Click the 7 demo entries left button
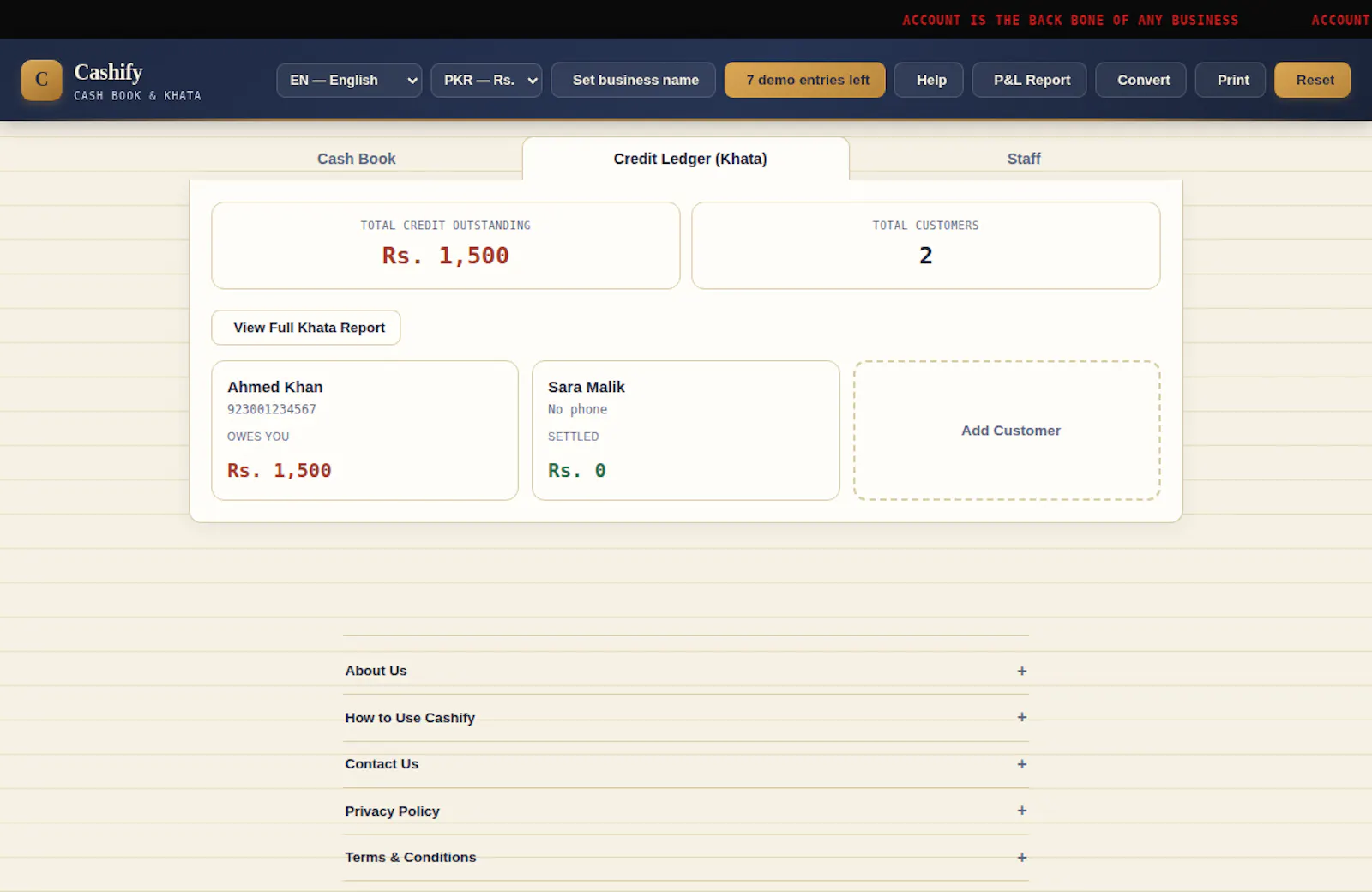Screen dimensions: 1372x892 coord(804,80)
